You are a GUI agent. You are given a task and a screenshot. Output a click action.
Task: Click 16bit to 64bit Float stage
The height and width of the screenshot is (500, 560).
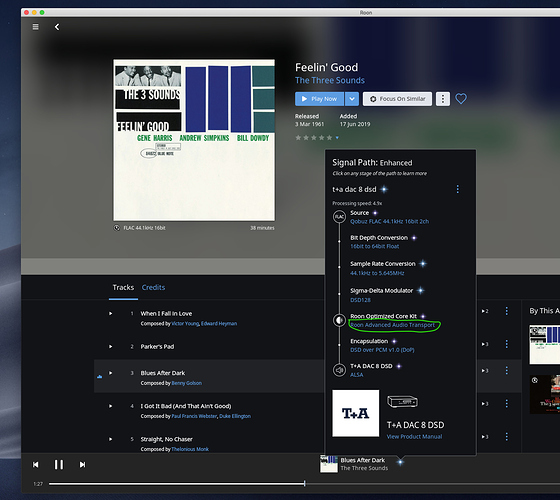click(375, 246)
